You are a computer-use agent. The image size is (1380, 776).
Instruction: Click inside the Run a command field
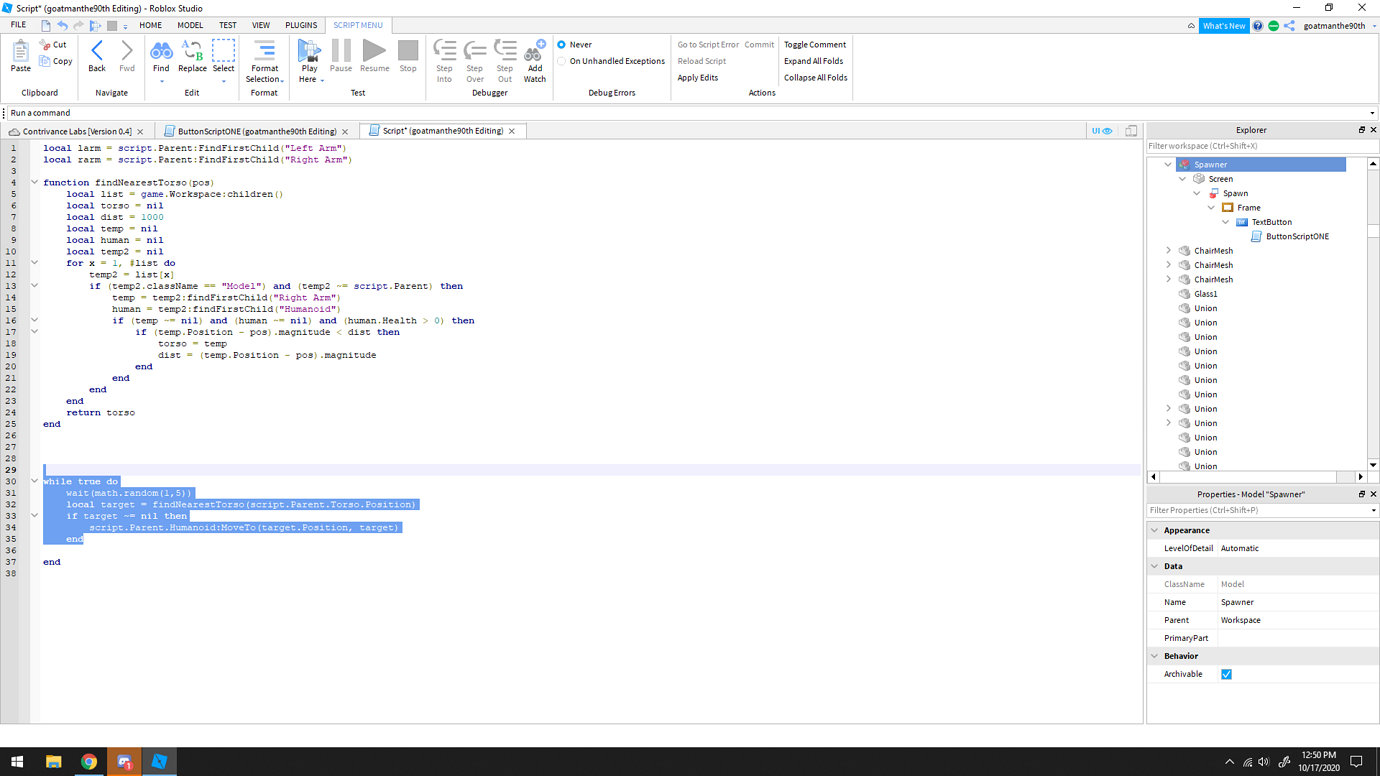400,112
